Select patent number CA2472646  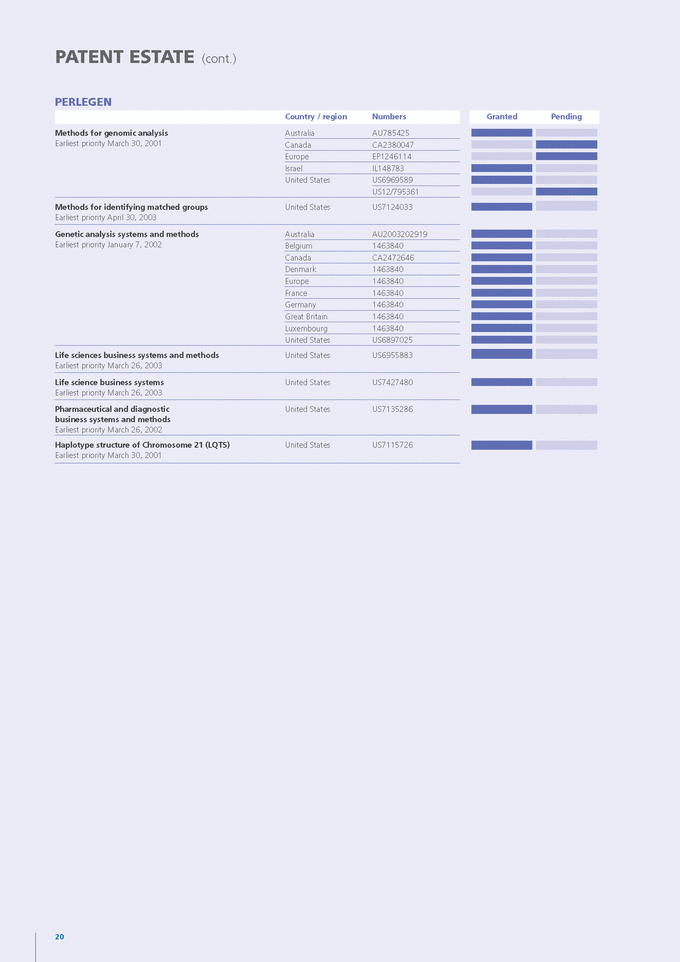tap(393, 258)
